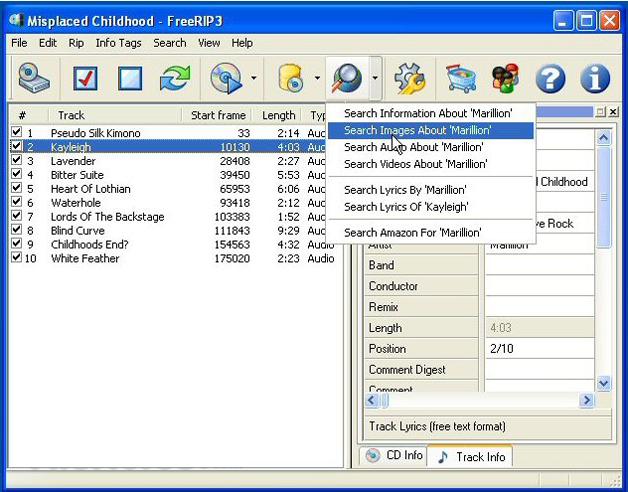Uncheck Childhoods End? track
628x492 pixels.
(16, 243)
